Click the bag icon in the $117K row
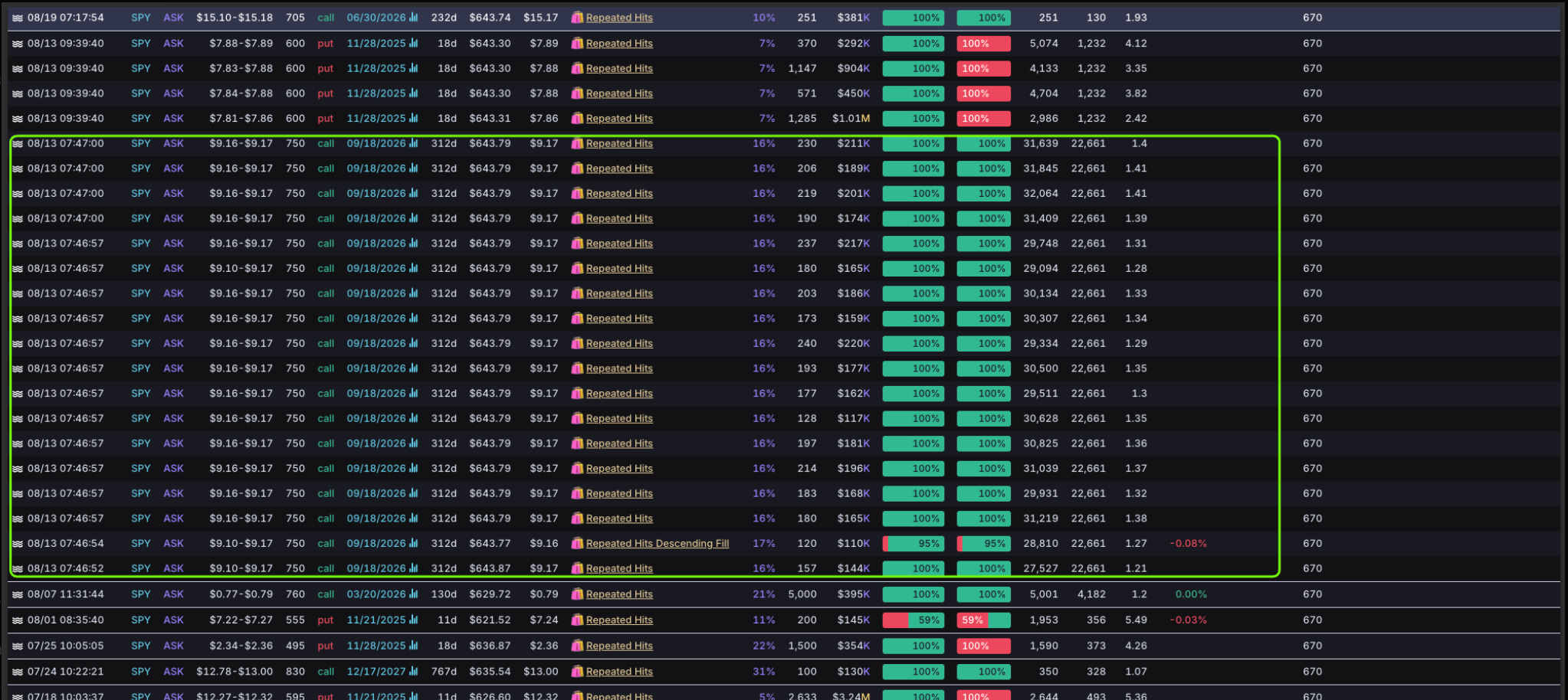1568x700 pixels. pos(577,418)
